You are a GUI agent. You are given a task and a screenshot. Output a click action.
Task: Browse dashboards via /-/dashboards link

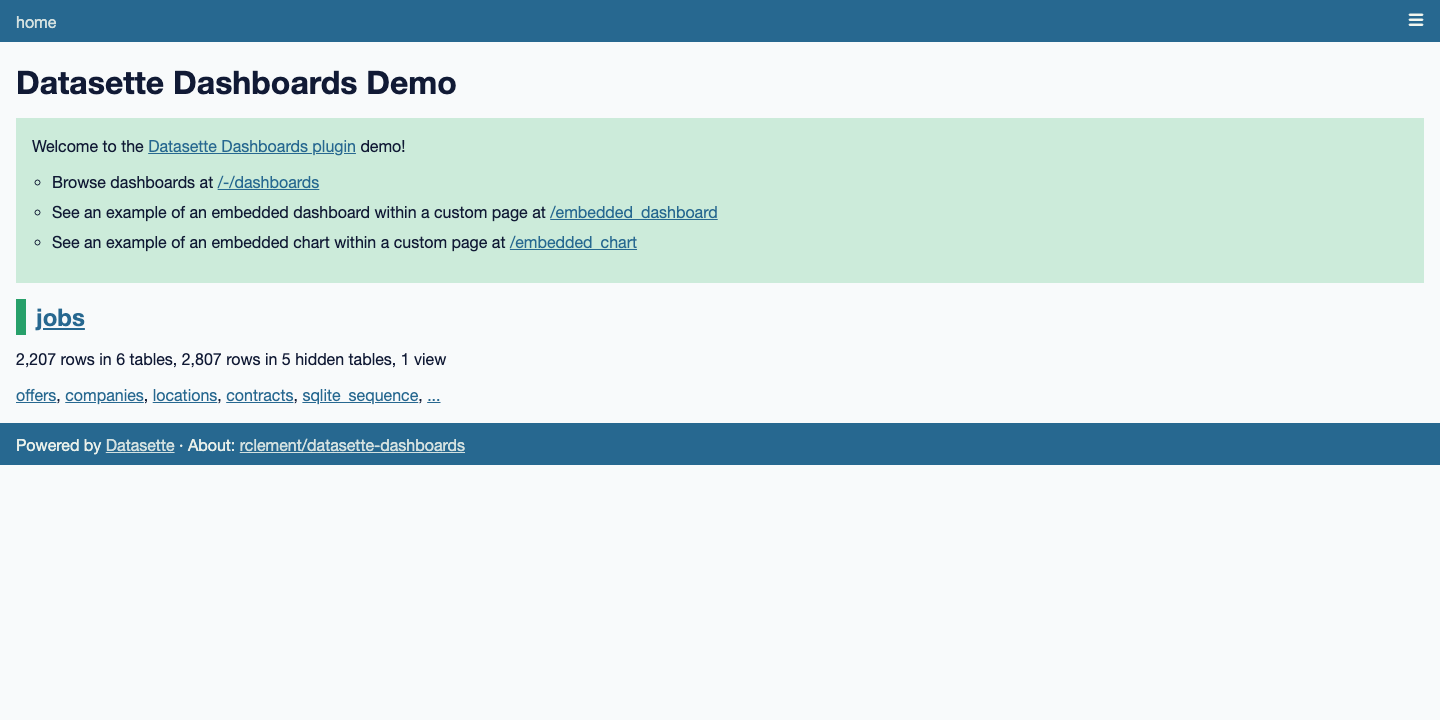coord(268,182)
